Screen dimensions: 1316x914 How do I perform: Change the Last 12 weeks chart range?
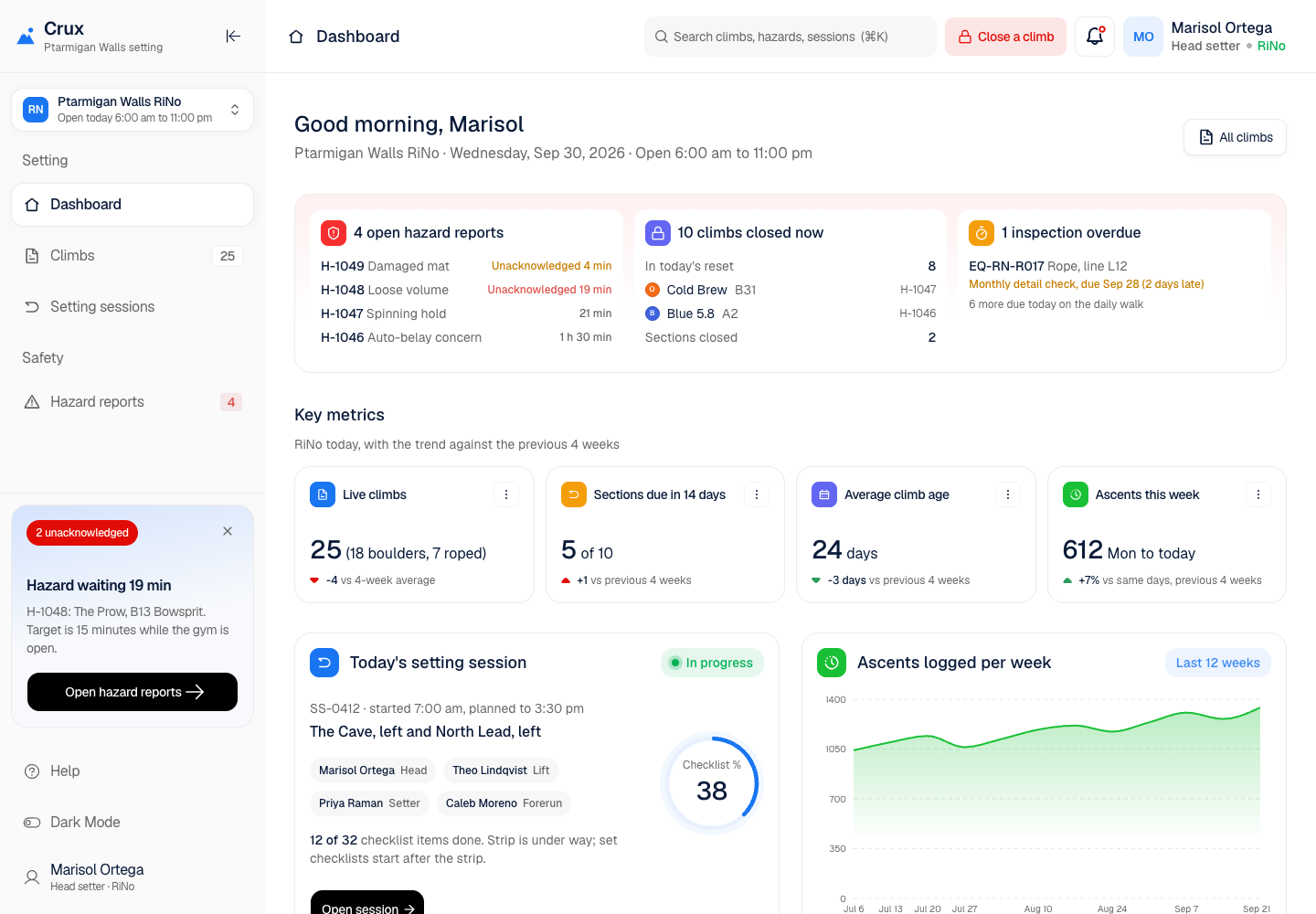[1218, 663]
